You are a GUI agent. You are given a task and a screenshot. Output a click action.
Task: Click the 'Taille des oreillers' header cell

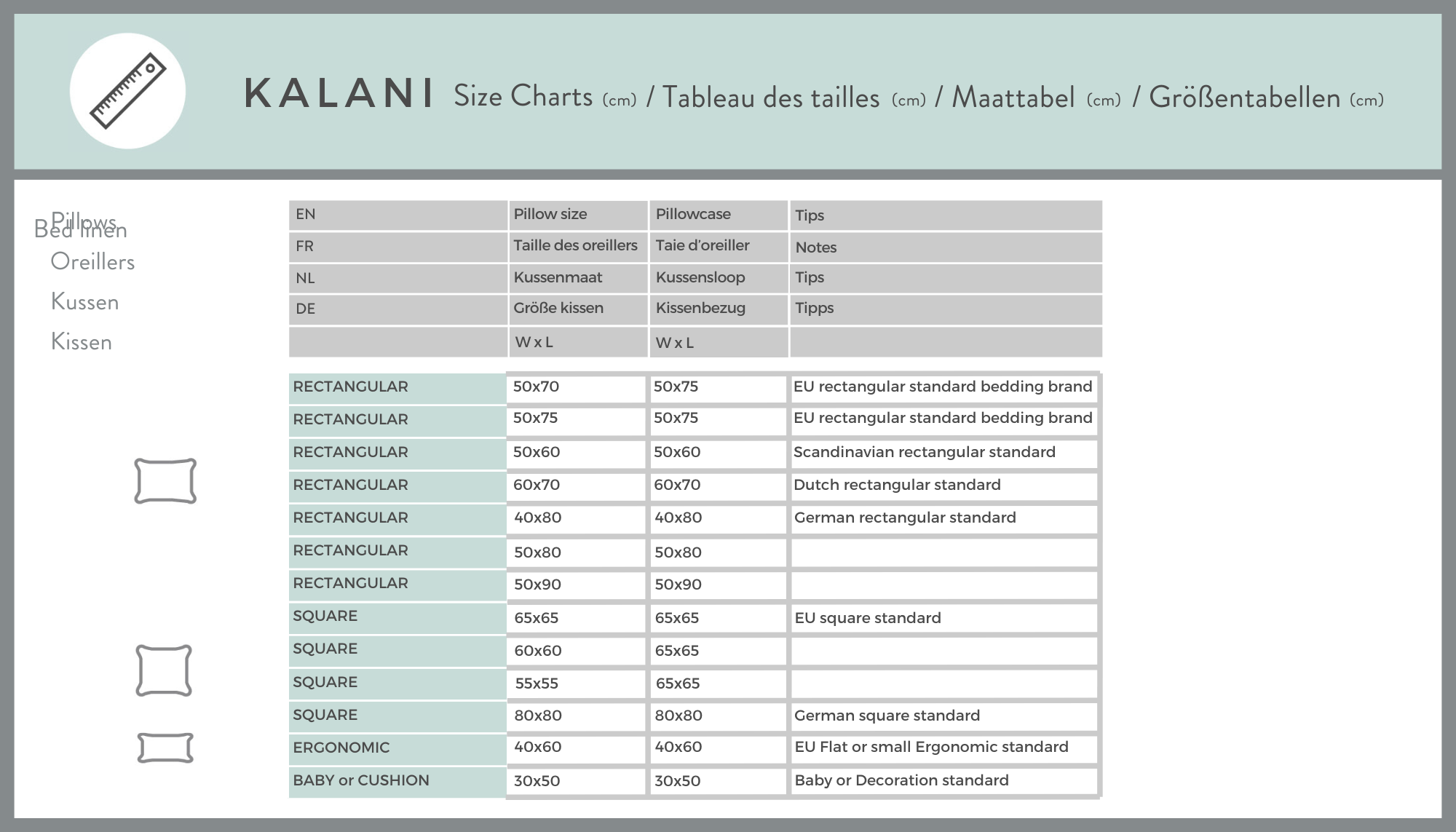click(x=578, y=247)
